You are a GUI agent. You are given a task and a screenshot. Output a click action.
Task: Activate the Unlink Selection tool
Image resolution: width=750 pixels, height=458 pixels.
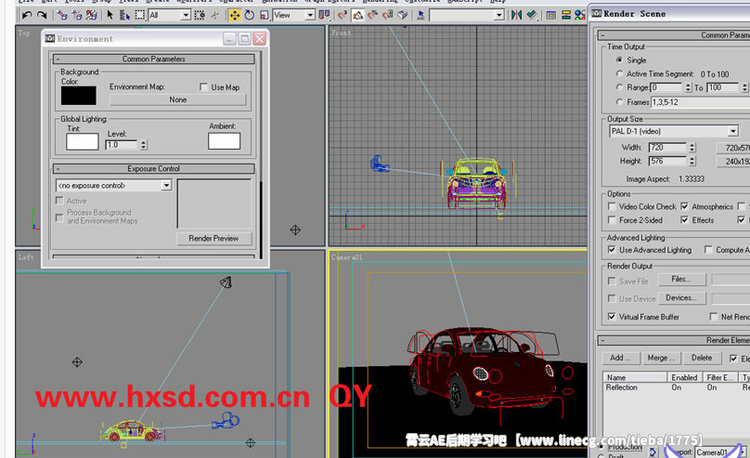tap(77, 15)
